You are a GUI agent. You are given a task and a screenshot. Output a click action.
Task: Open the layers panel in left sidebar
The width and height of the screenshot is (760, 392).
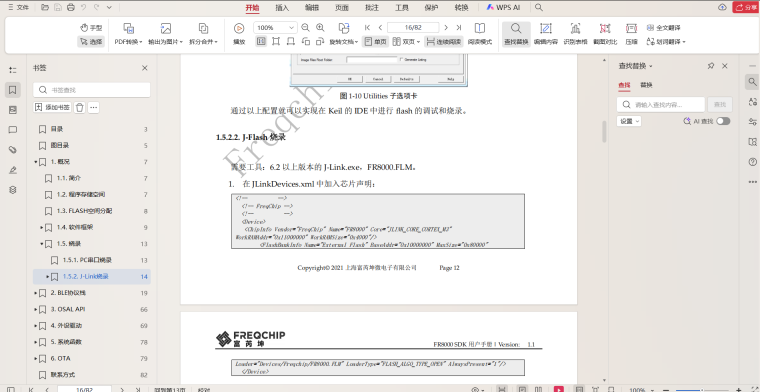tap(13, 190)
